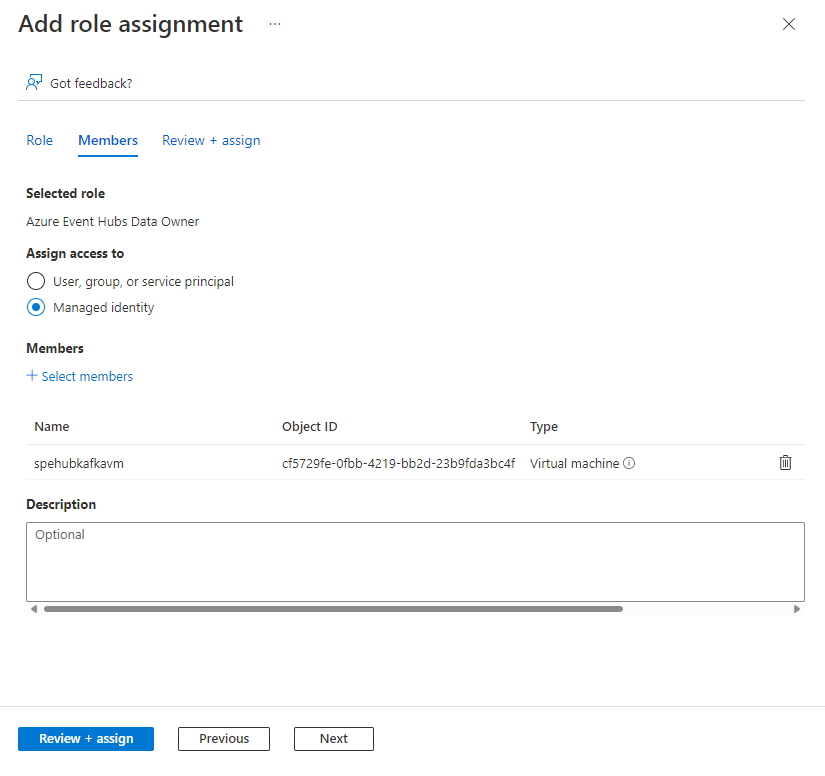Click the horizontal scrollbar thumb
The height and width of the screenshot is (776, 825).
point(333,608)
